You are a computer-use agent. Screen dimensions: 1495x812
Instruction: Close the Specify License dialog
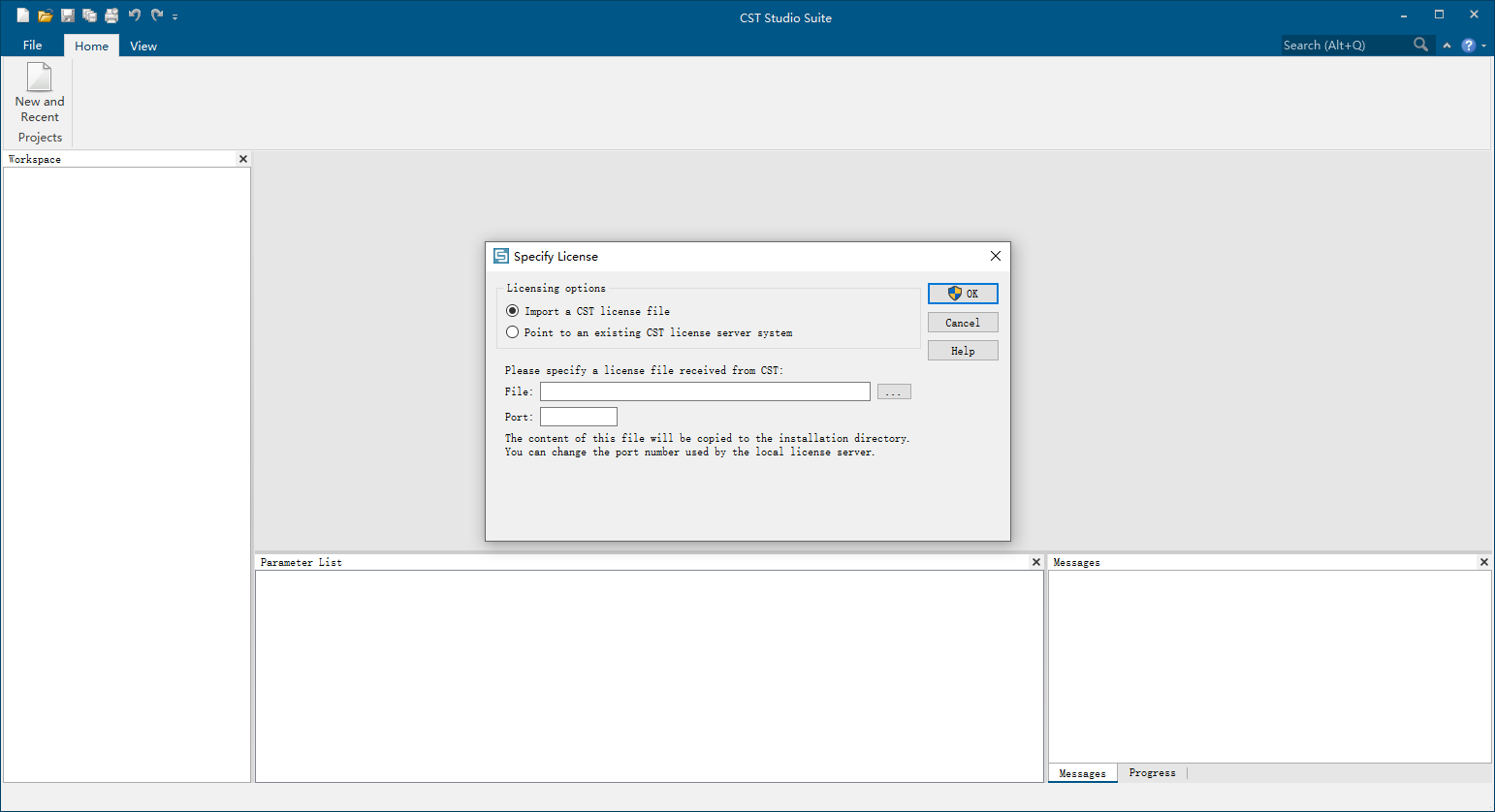(x=996, y=256)
